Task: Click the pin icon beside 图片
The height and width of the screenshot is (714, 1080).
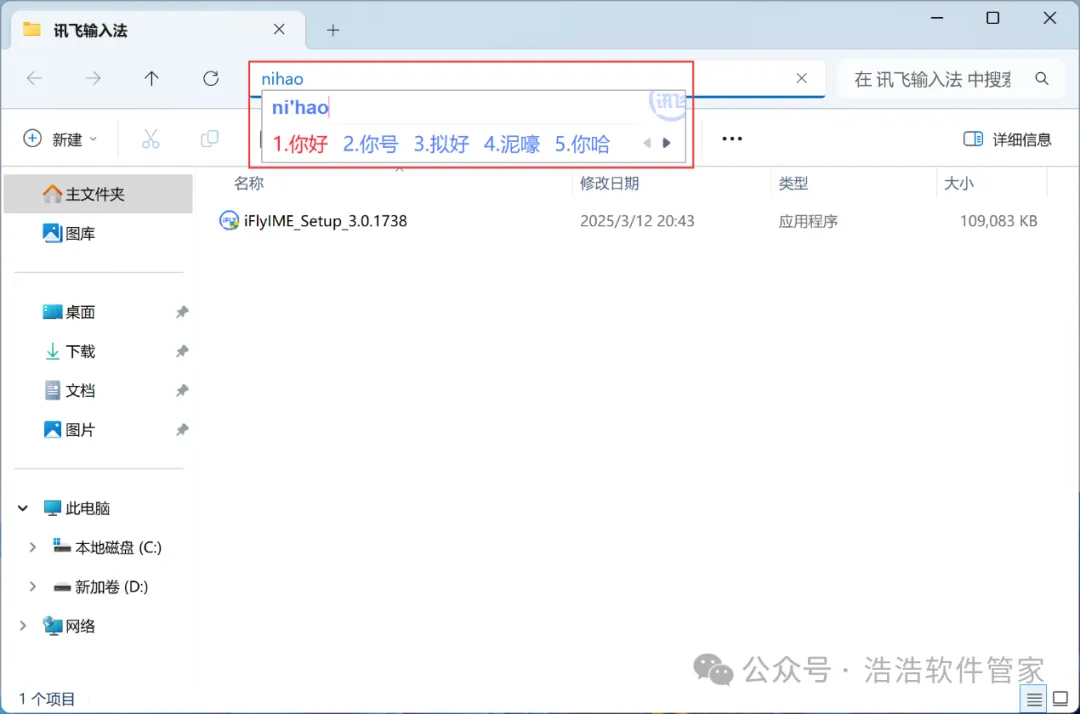Action: pyautogui.click(x=182, y=430)
